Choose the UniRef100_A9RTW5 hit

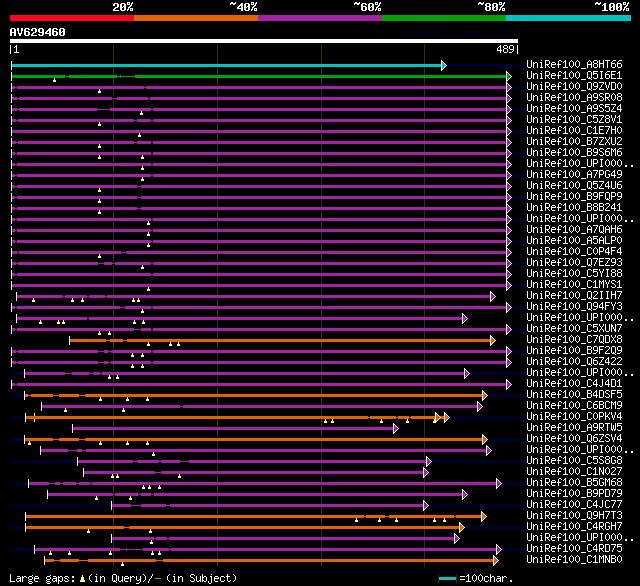(x=574, y=428)
